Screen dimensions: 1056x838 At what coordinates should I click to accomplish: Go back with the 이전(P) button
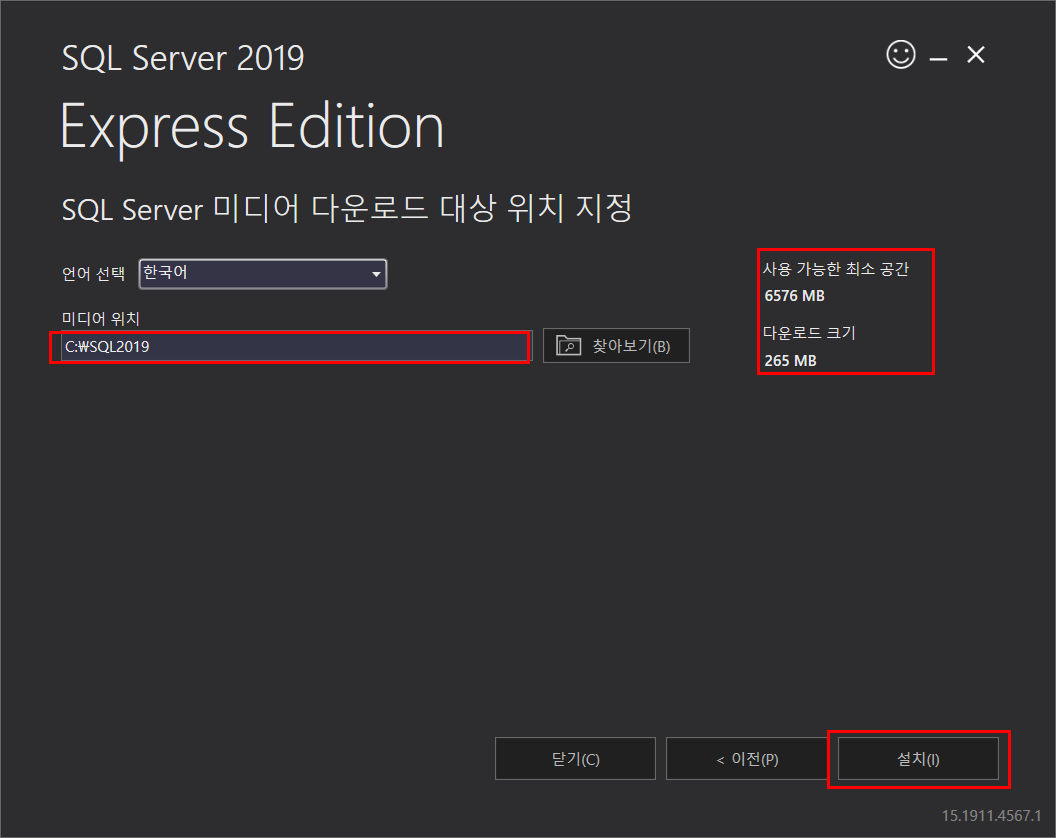click(747, 759)
